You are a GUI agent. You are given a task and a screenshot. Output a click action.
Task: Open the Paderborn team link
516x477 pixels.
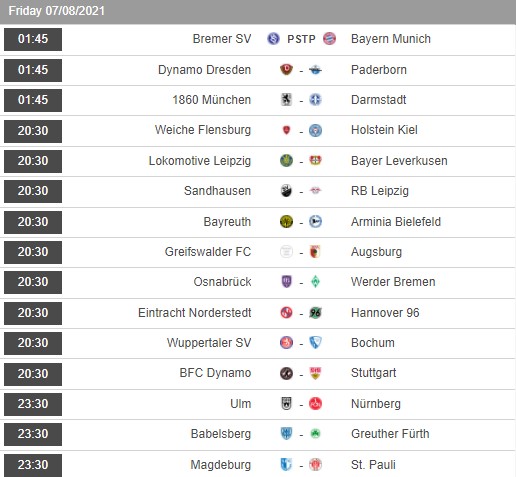[x=379, y=70]
